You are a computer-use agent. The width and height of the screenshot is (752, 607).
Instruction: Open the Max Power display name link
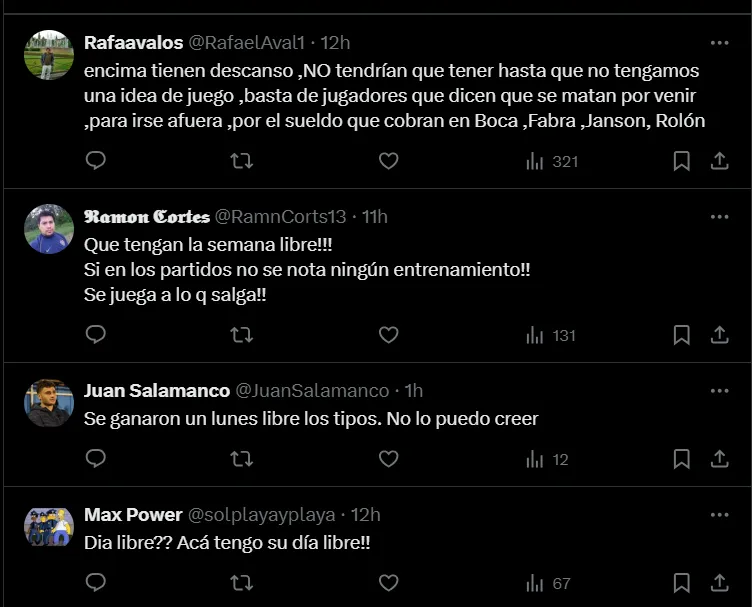point(133,515)
